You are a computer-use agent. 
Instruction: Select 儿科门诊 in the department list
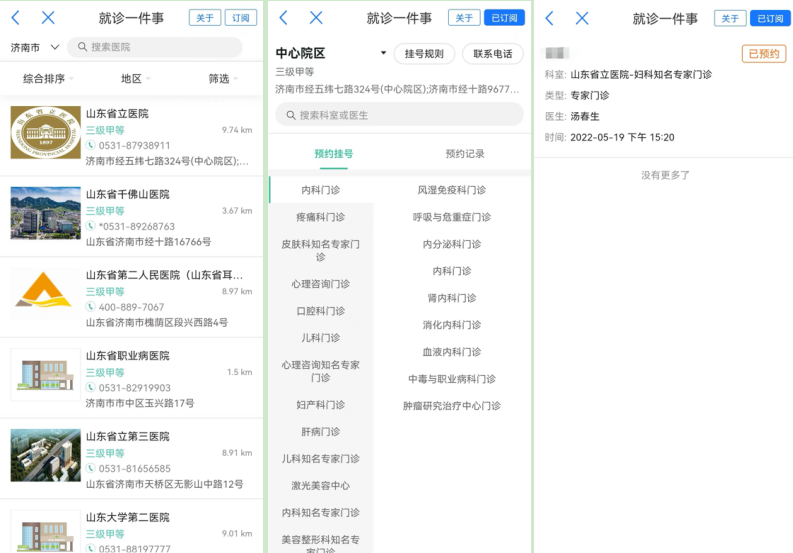coord(320,338)
